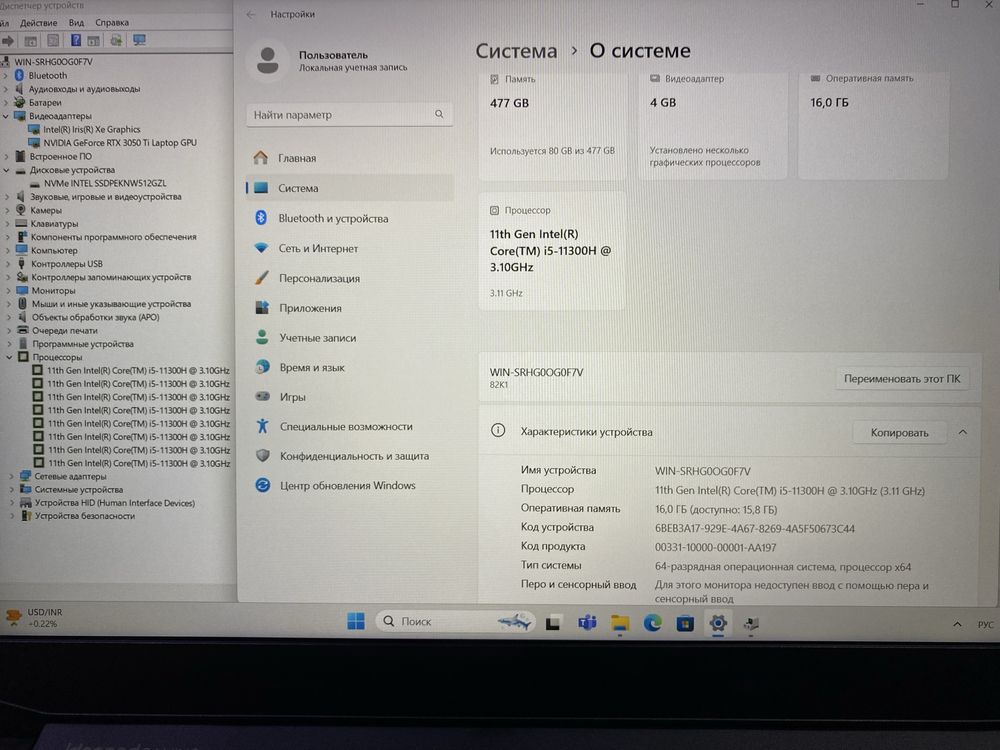Screen dimensions: 1000x750
Task: Select NVMe INTEL SSDPEKNW512GZL disk
Action: (105, 183)
